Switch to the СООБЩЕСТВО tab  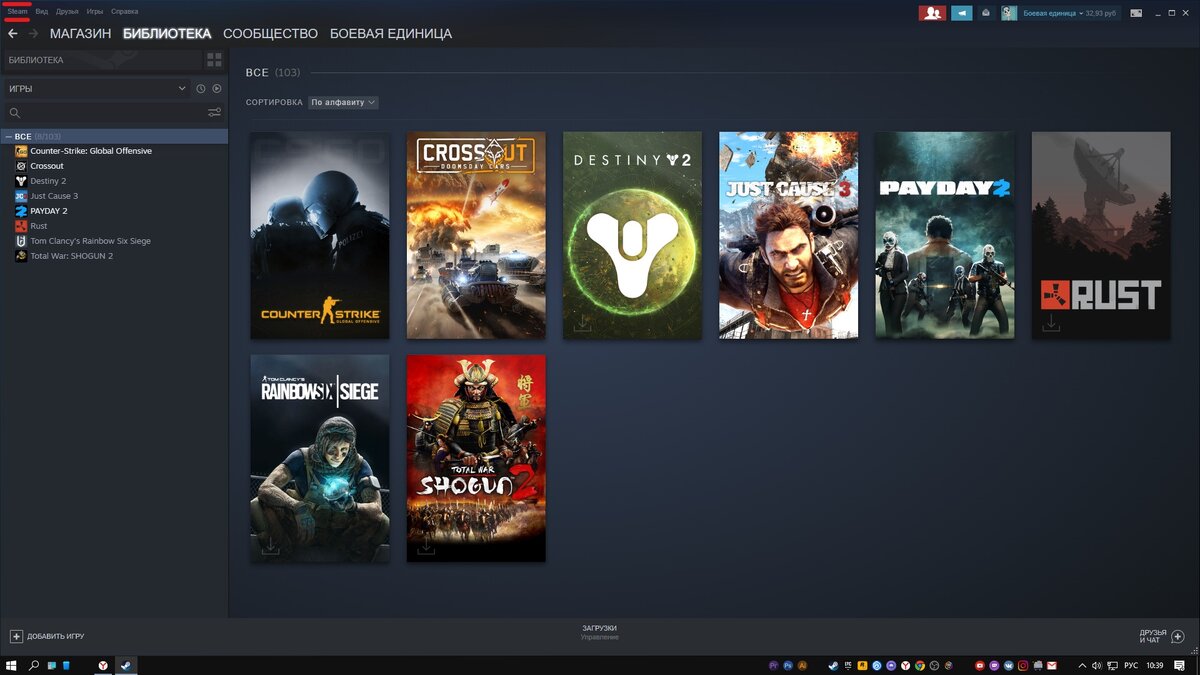(270, 34)
